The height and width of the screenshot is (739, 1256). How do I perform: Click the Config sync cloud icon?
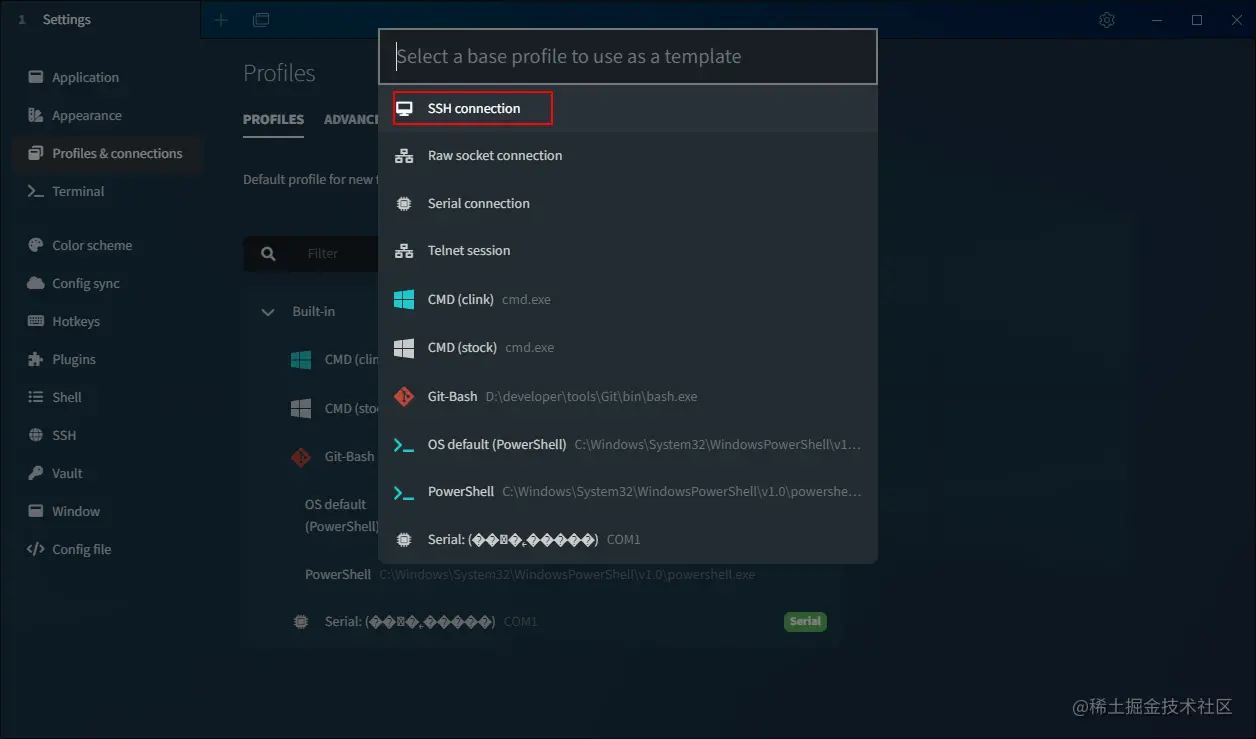click(36, 283)
